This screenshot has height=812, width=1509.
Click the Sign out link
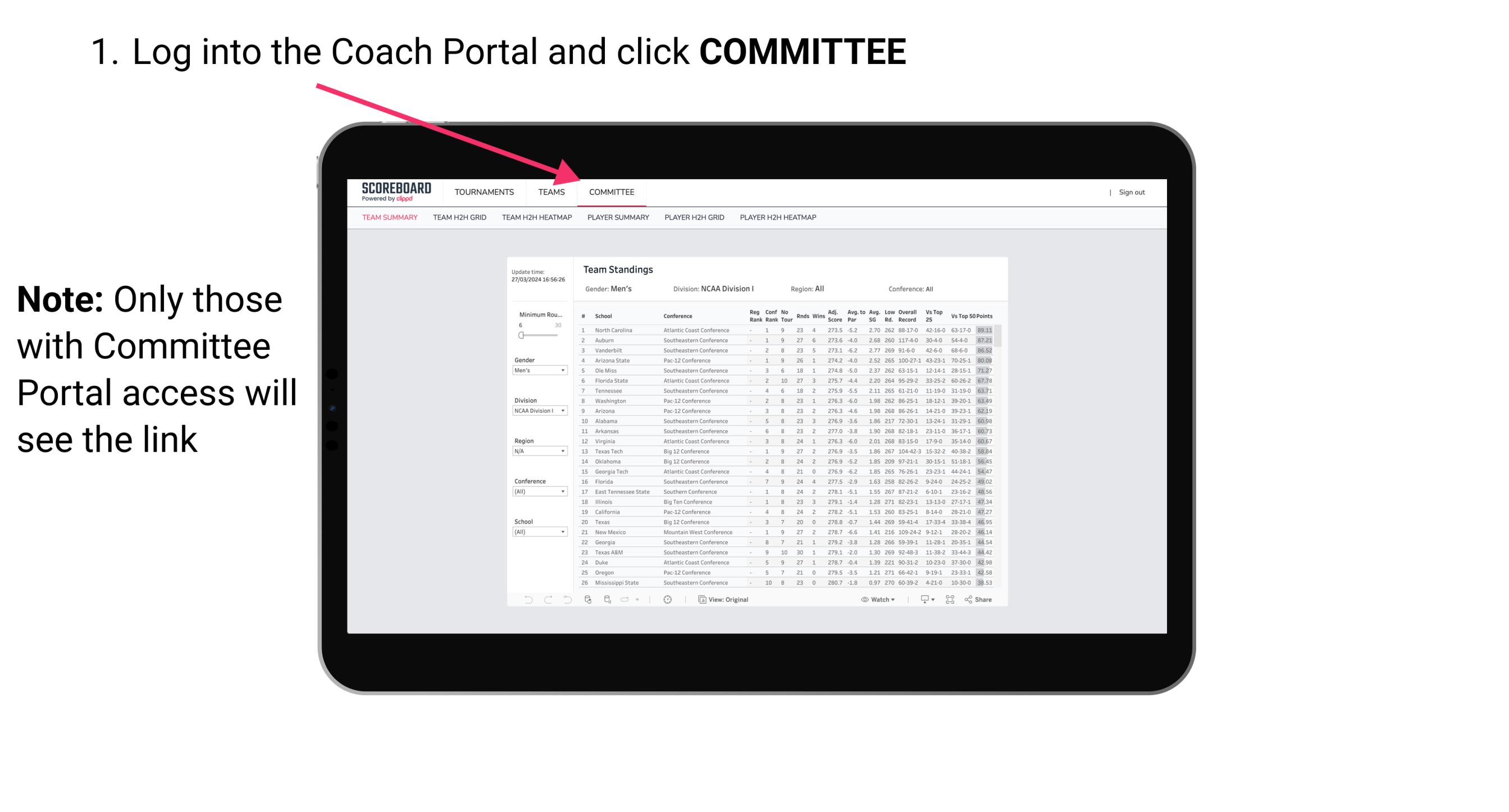(x=1130, y=193)
